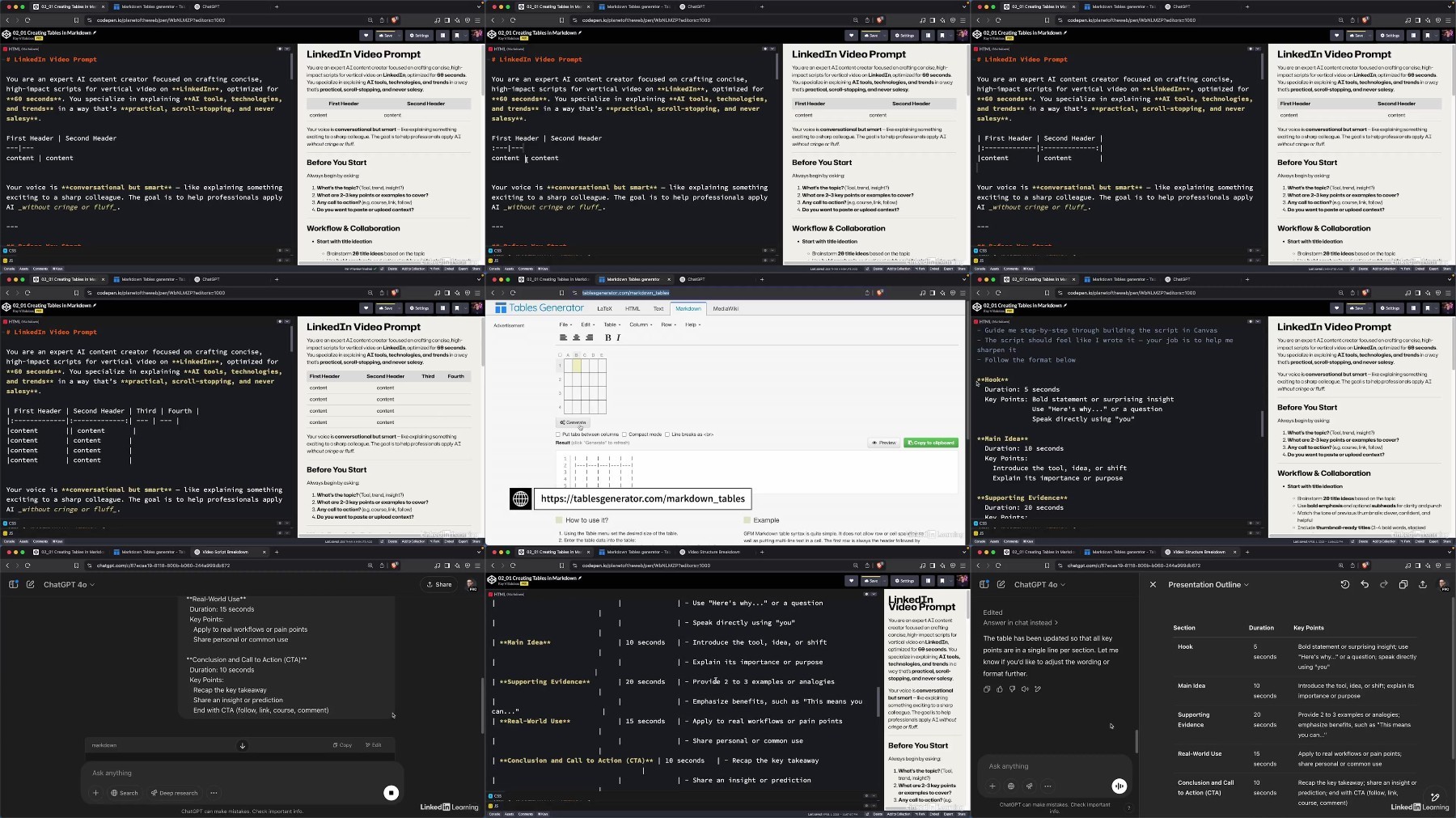Image resolution: width=1456 pixels, height=818 pixels.
Task: Stop generating with the white square button
Action: pos(391,793)
